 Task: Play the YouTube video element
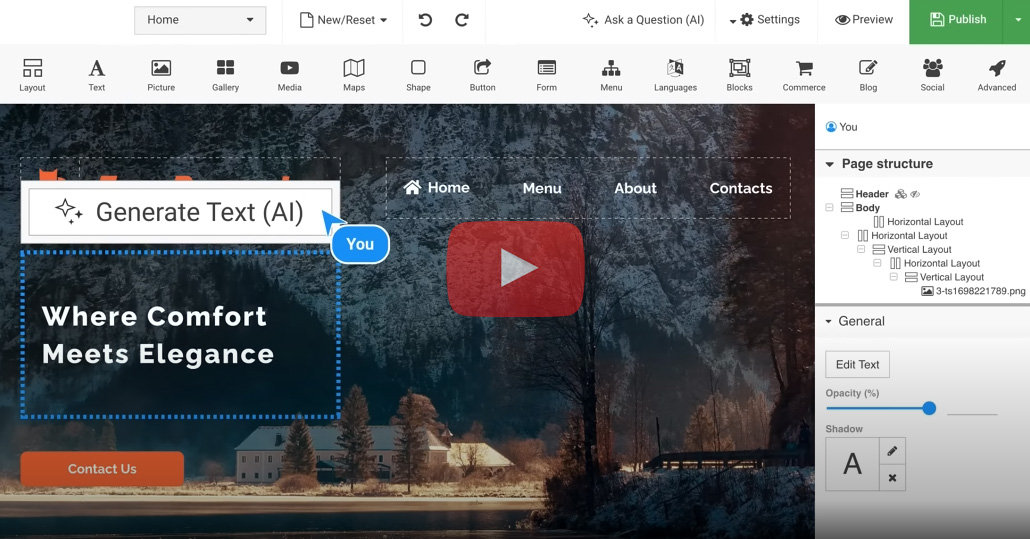click(516, 269)
